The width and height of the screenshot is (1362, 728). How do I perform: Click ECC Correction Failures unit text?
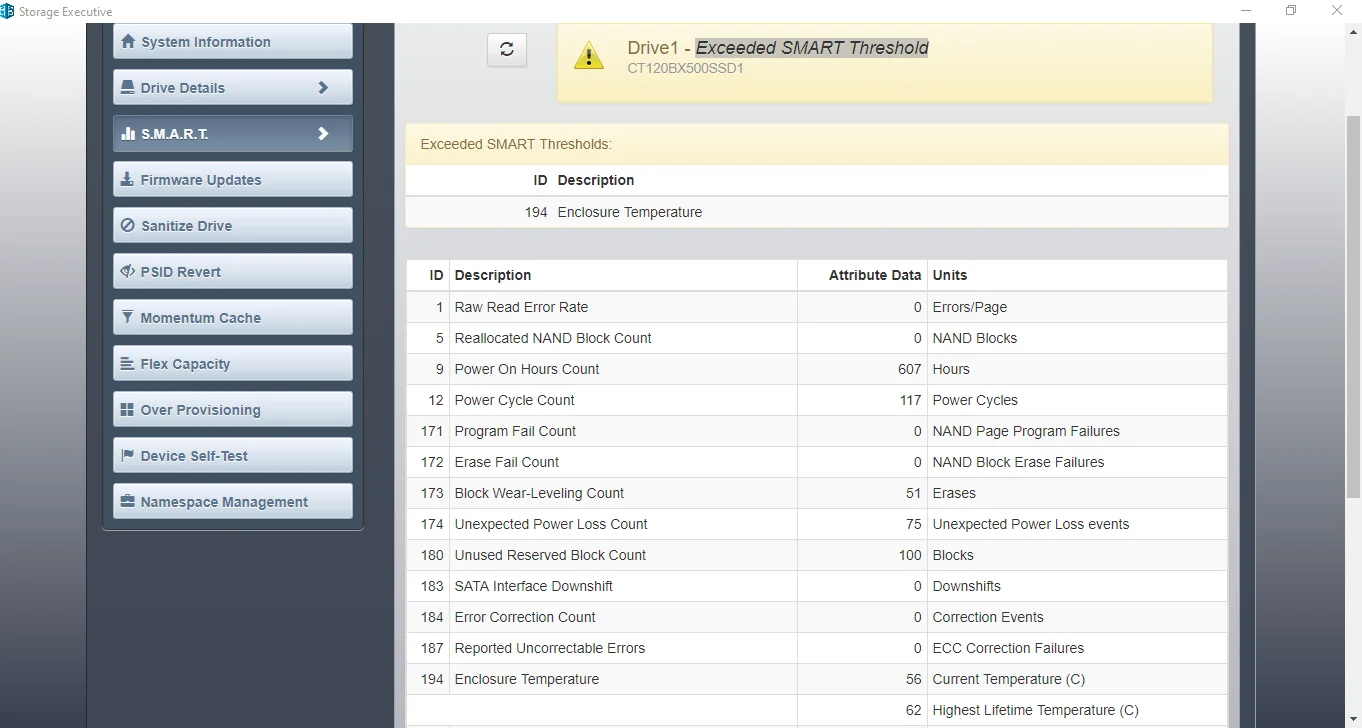click(1008, 648)
